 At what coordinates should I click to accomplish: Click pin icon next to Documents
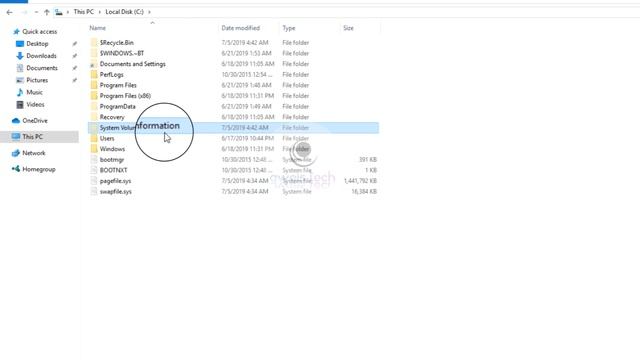pyautogui.click(x=74, y=68)
